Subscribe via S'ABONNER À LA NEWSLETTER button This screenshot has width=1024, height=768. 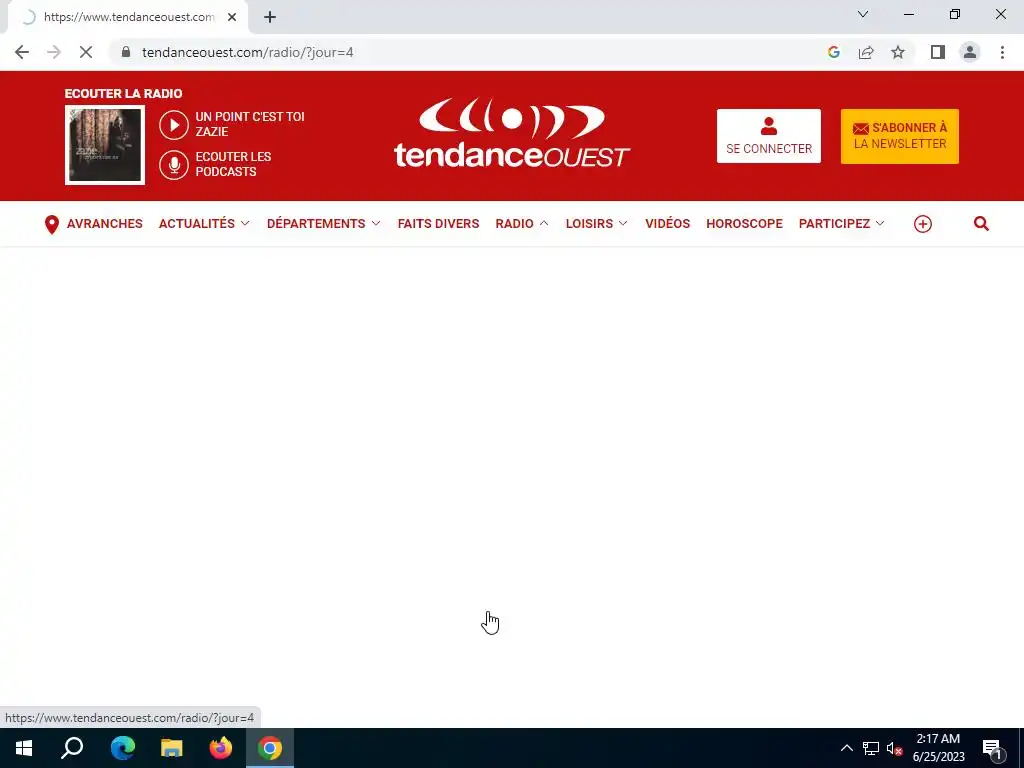coord(899,136)
